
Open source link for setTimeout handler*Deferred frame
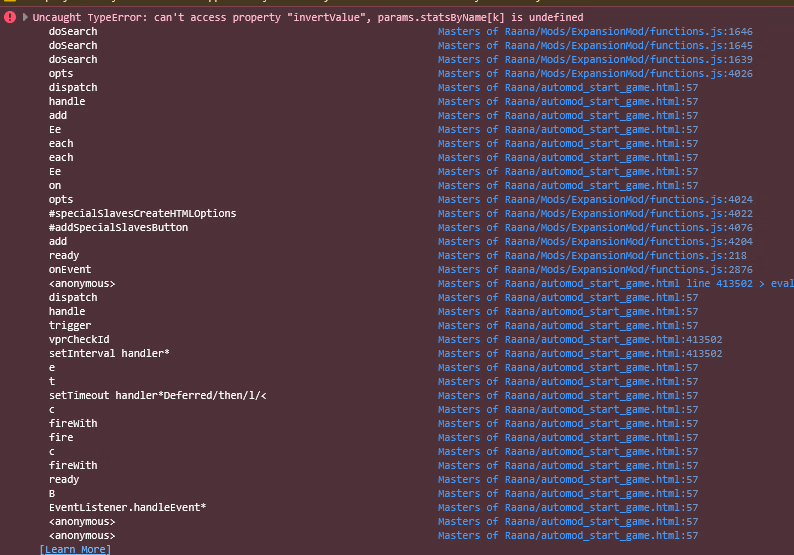[x=568, y=396]
